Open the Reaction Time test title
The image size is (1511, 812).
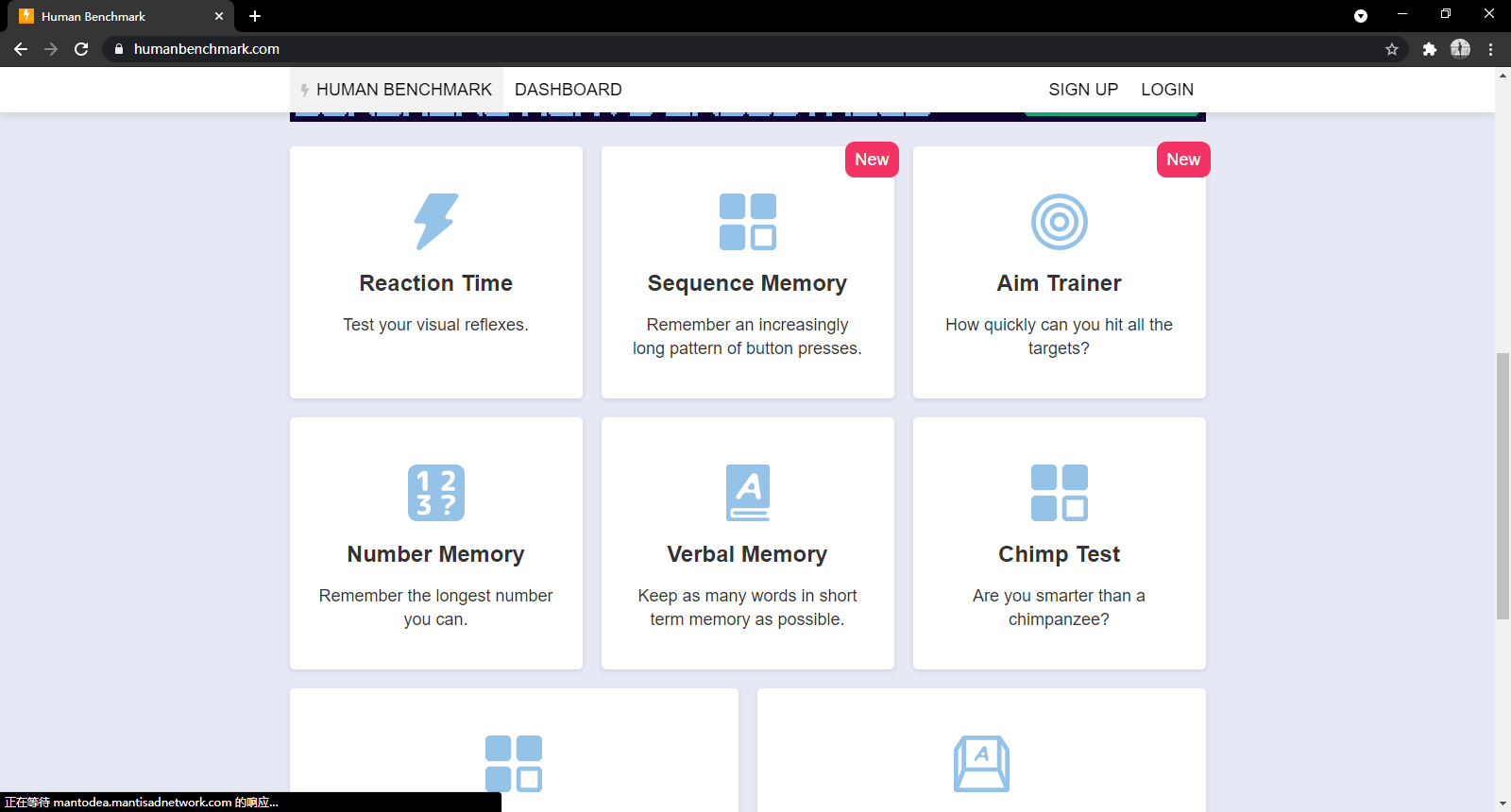pos(436,283)
